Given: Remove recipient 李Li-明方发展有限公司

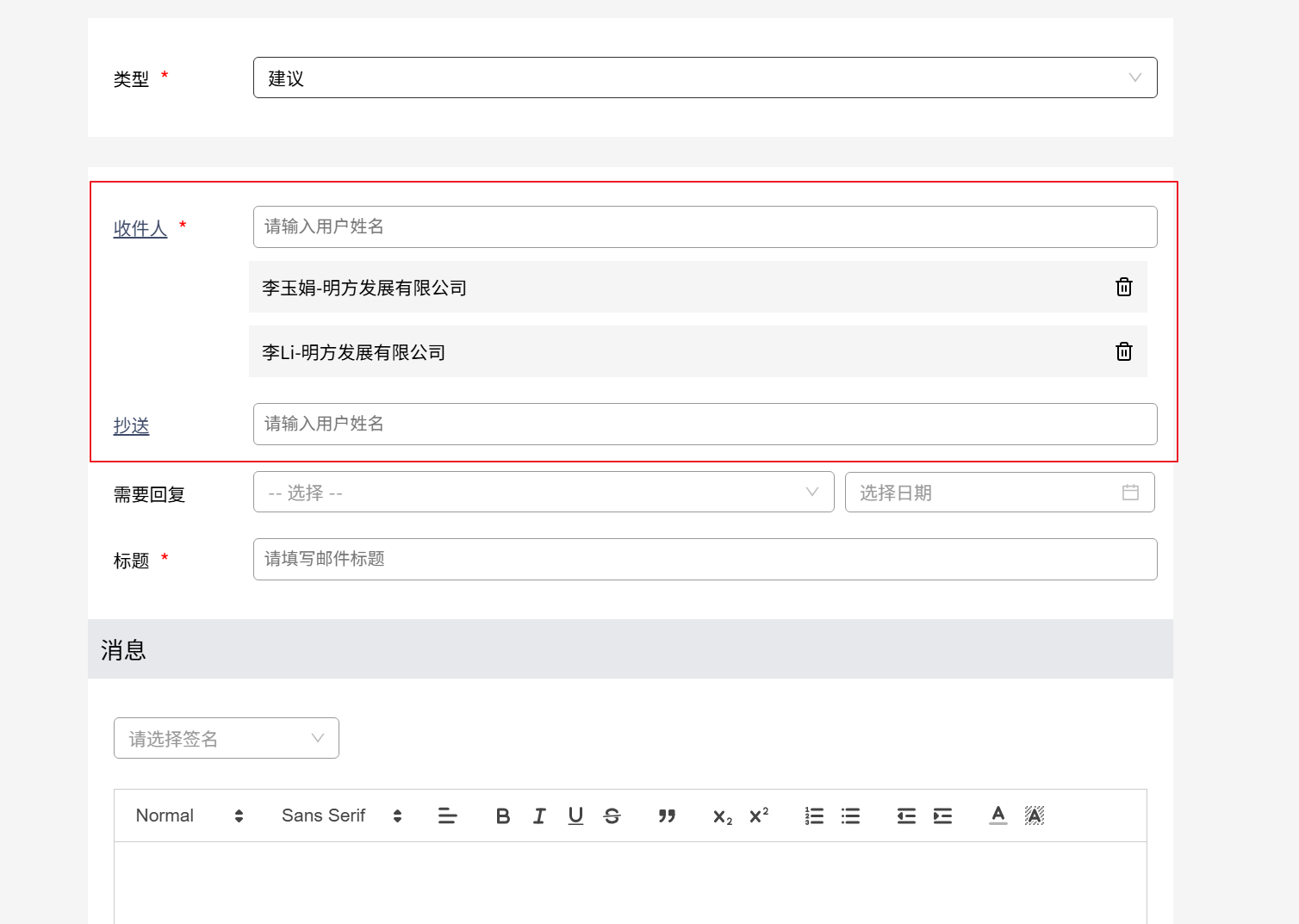Looking at the screenshot, I should pyautogui.click(x=1123, y=352).
